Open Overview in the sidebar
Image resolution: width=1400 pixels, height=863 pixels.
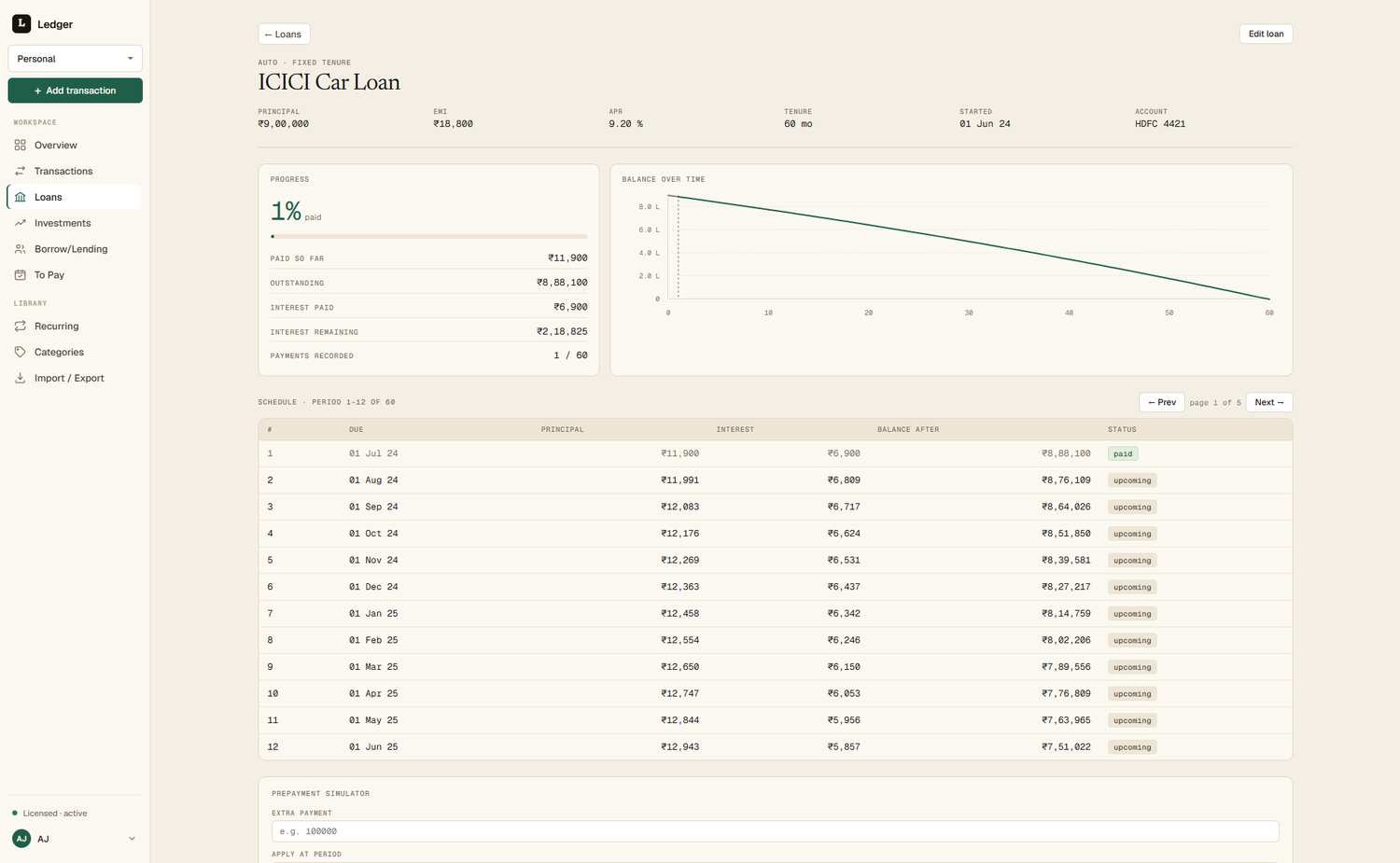point(75,146)
